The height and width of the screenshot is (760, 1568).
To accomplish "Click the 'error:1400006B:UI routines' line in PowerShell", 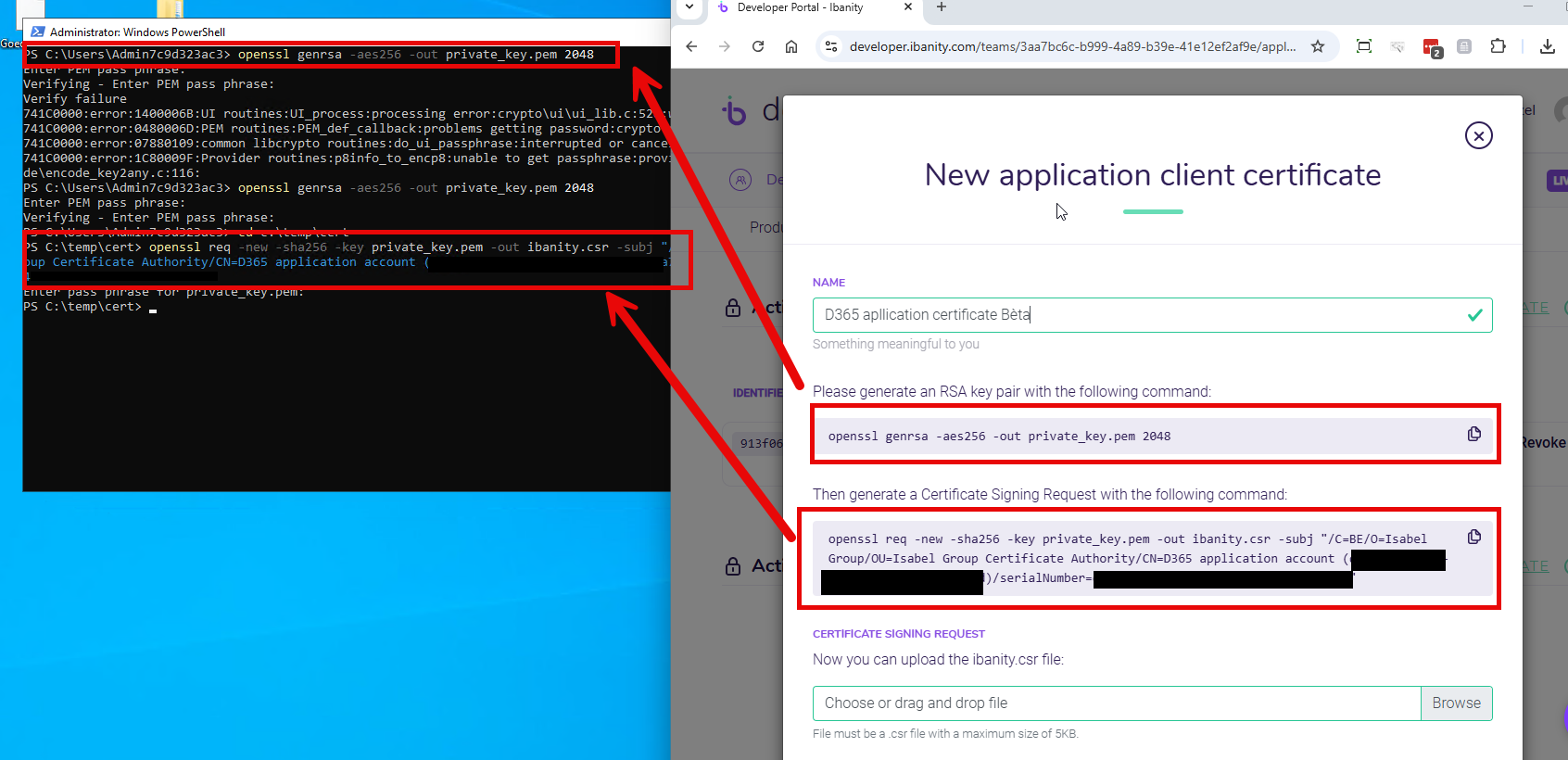I will (347, 114).
